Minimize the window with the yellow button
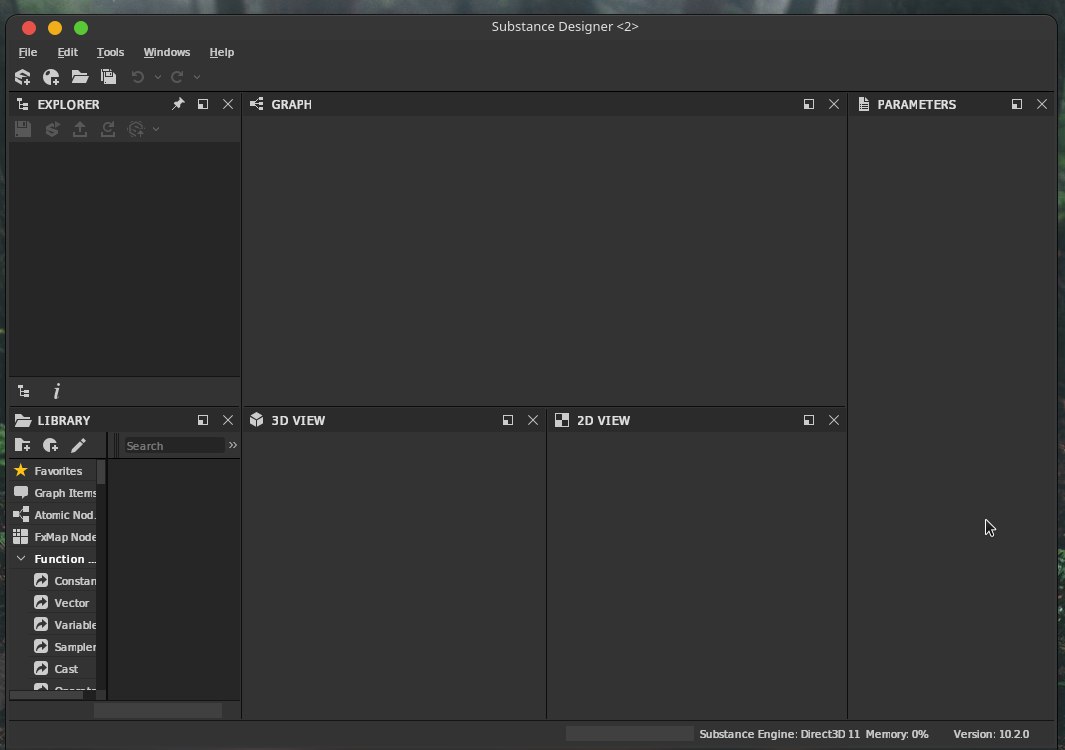The height and width of the screenshot is (750, 1065). point(55,28)
